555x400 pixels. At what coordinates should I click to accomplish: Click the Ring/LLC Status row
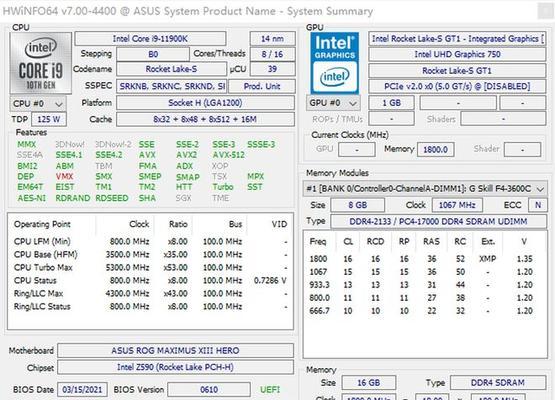[150, 307]
